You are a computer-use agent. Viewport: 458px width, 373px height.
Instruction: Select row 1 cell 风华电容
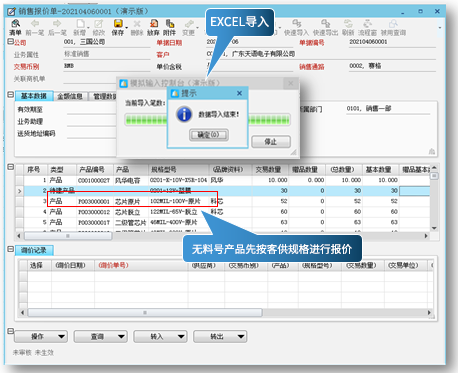coord(131,180)
